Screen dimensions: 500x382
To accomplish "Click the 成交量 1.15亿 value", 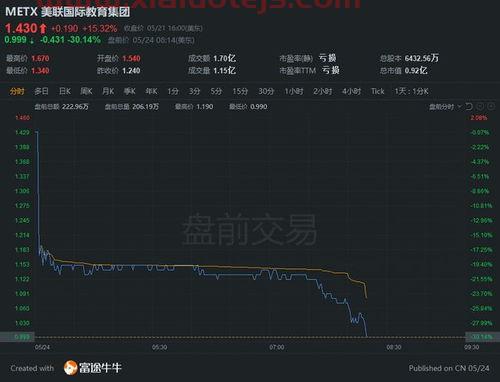I will 224,71.
